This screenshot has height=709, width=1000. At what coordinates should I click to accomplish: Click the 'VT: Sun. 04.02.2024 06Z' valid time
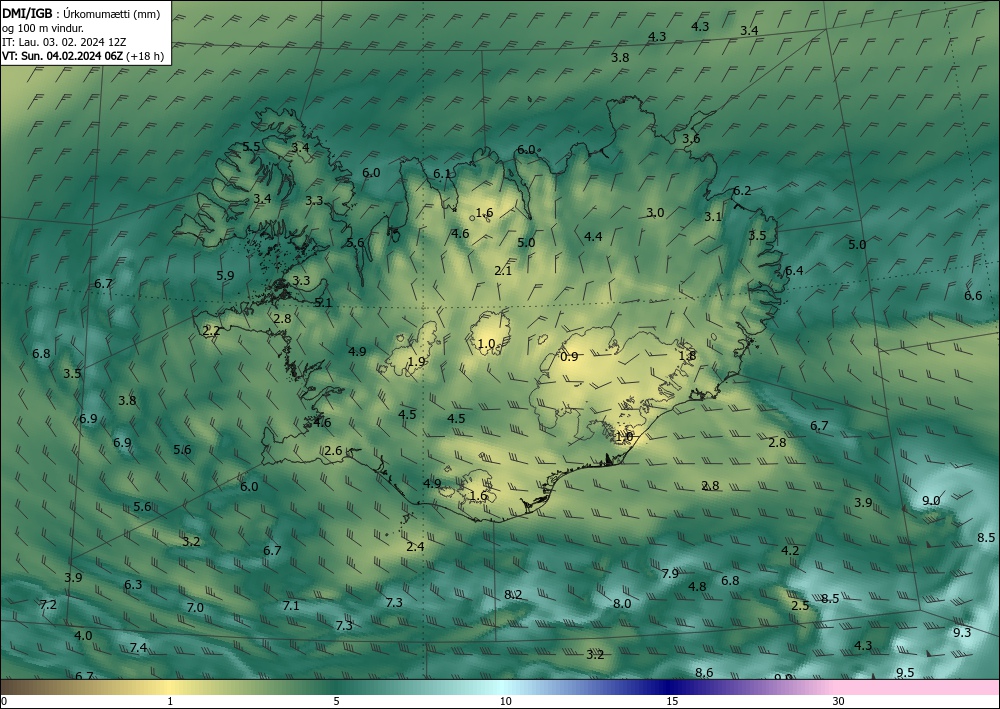pyautogui.click(x=62, y=56)
